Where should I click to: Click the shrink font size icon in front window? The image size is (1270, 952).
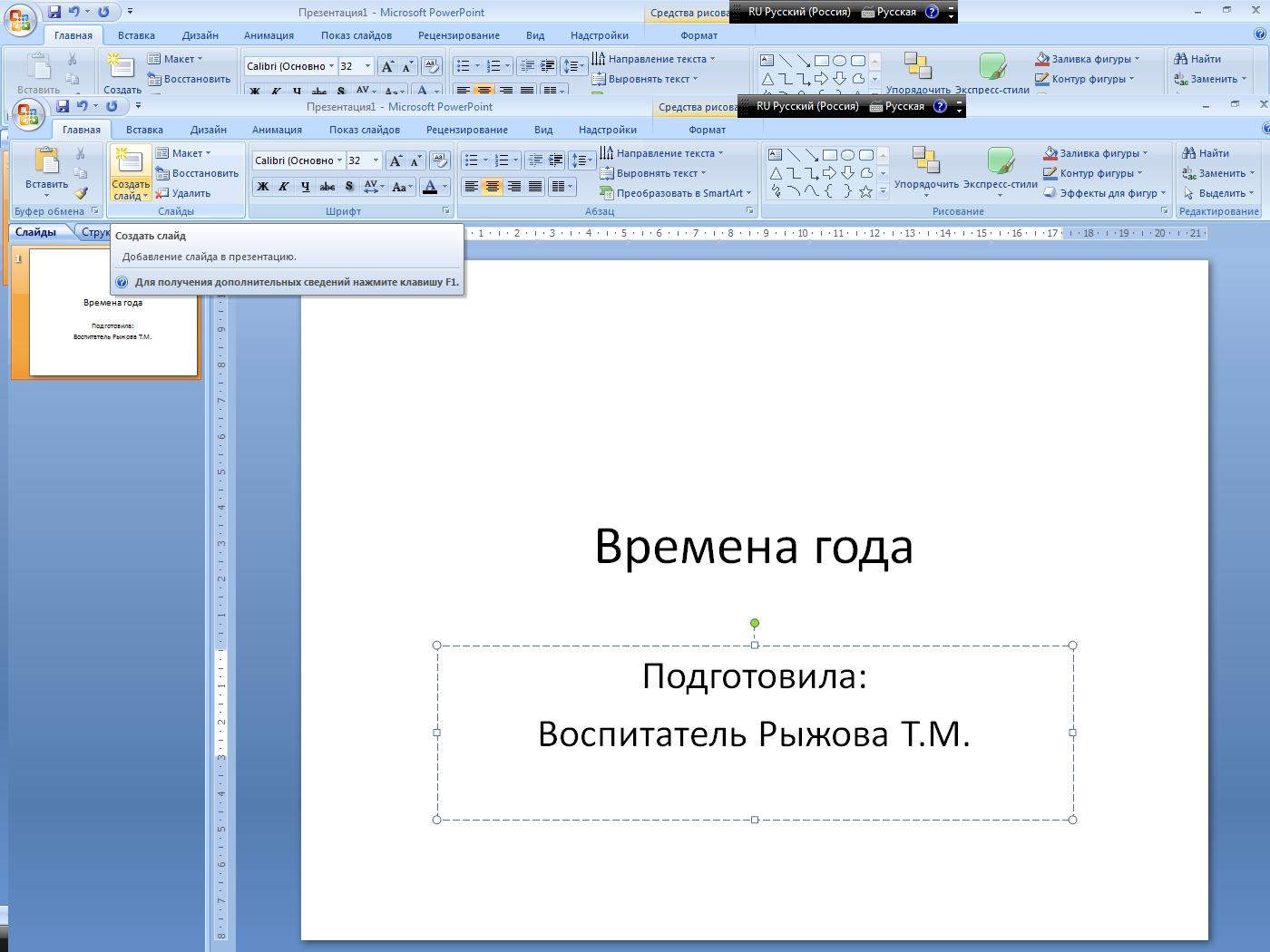(x=415, y=160)
